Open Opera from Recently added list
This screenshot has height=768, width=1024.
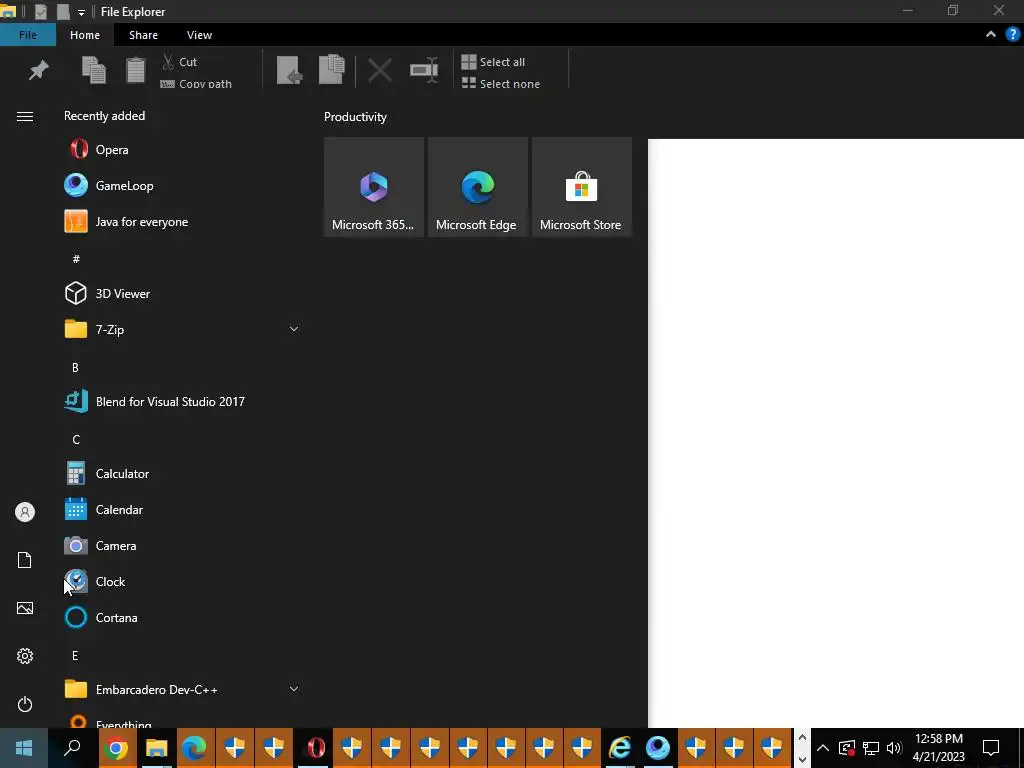tap(180, 150)
